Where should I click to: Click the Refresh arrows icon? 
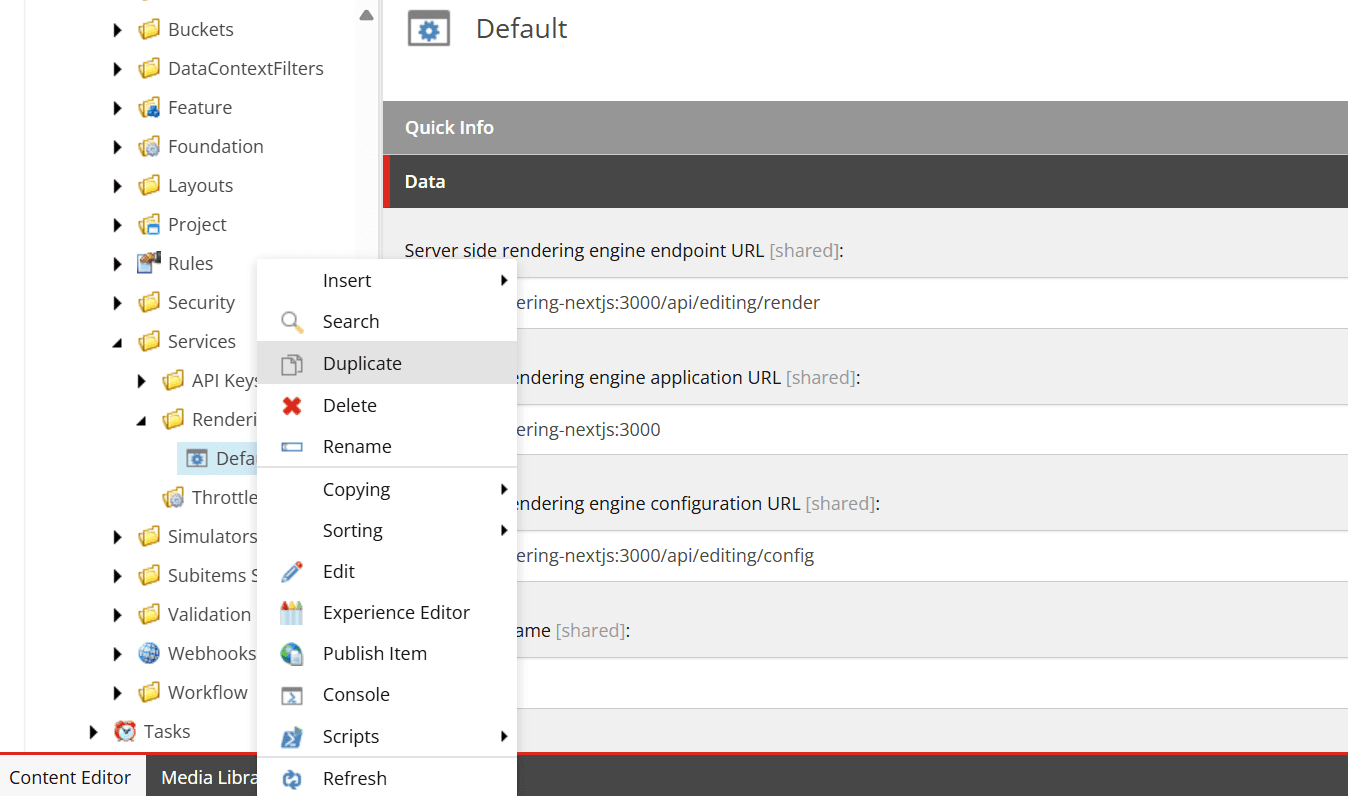pos(291,779)
